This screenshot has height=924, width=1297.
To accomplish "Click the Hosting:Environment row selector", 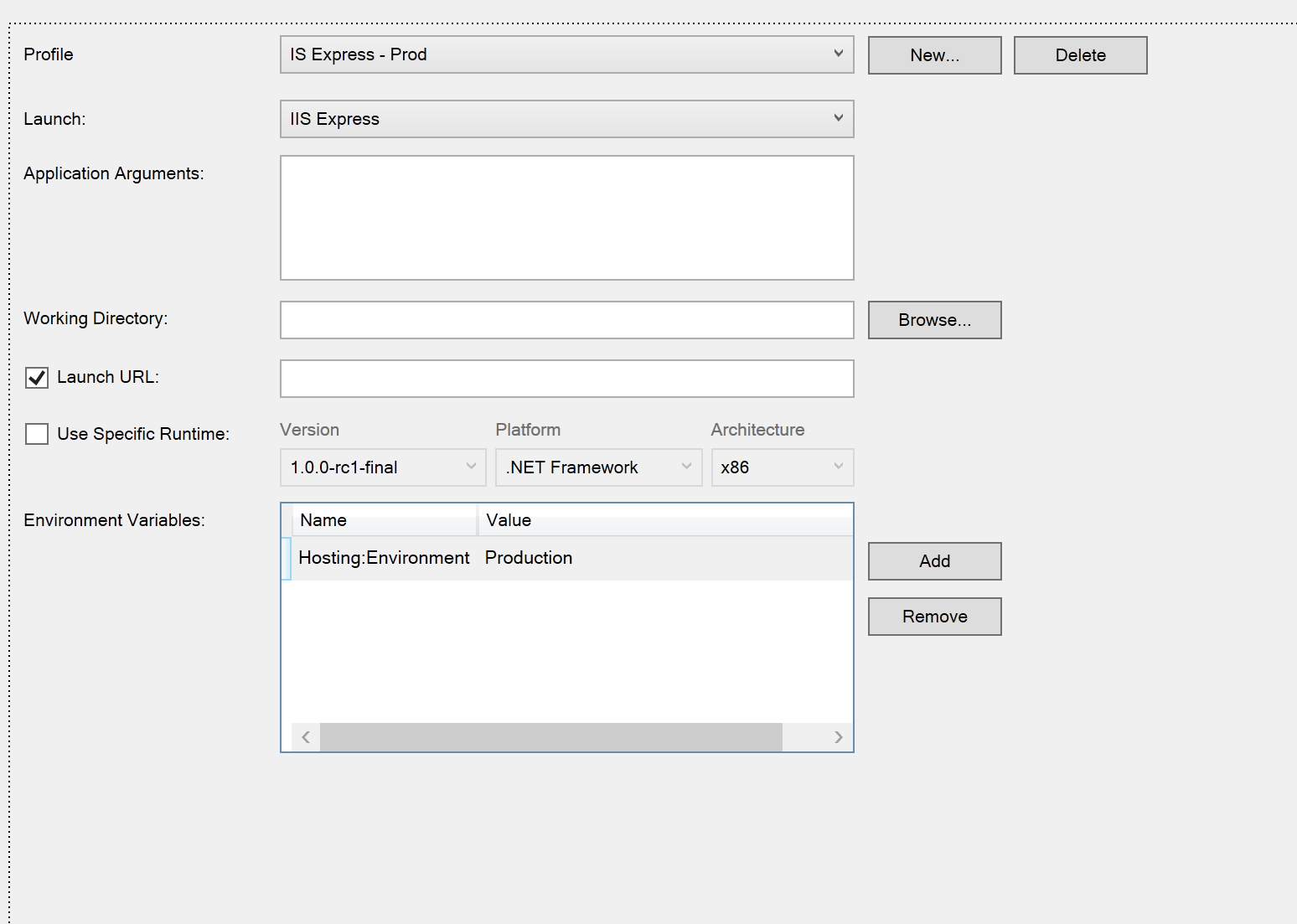I will 287,559.
